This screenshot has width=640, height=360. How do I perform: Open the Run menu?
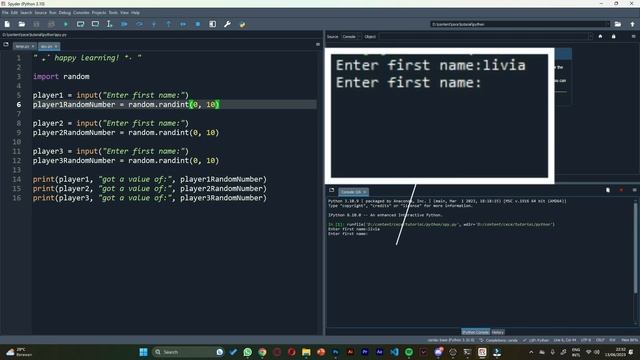click(x=53, y=13)
